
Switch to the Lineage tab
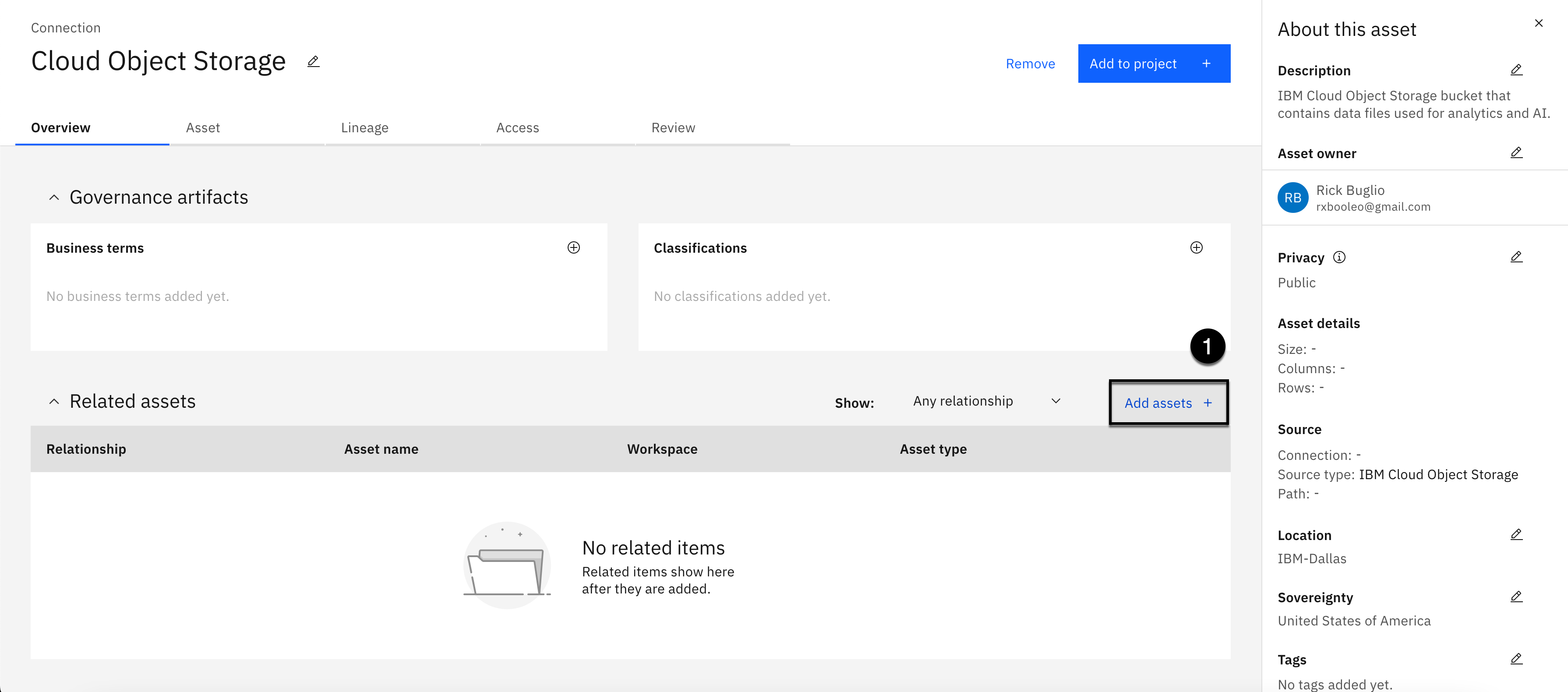[364, 128]
